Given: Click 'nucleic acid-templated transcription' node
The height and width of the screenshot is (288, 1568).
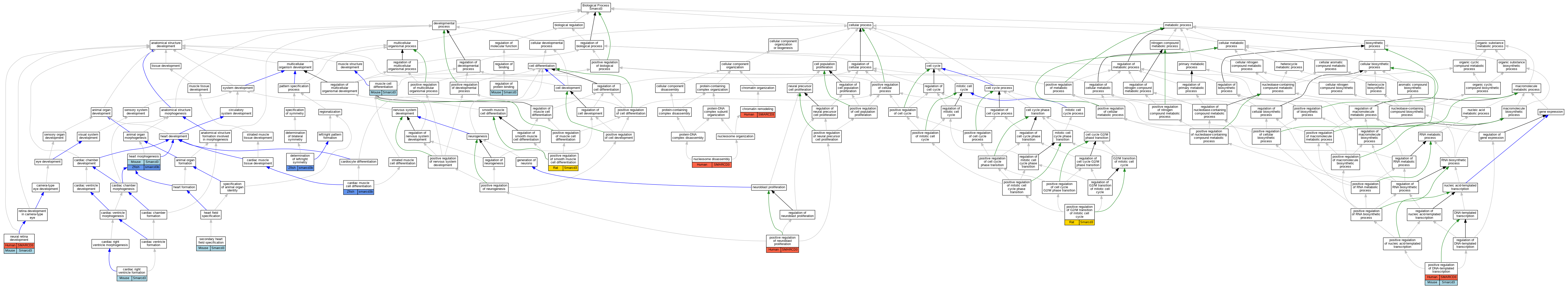Looking at the screenshot, I should coord(1460,187).
